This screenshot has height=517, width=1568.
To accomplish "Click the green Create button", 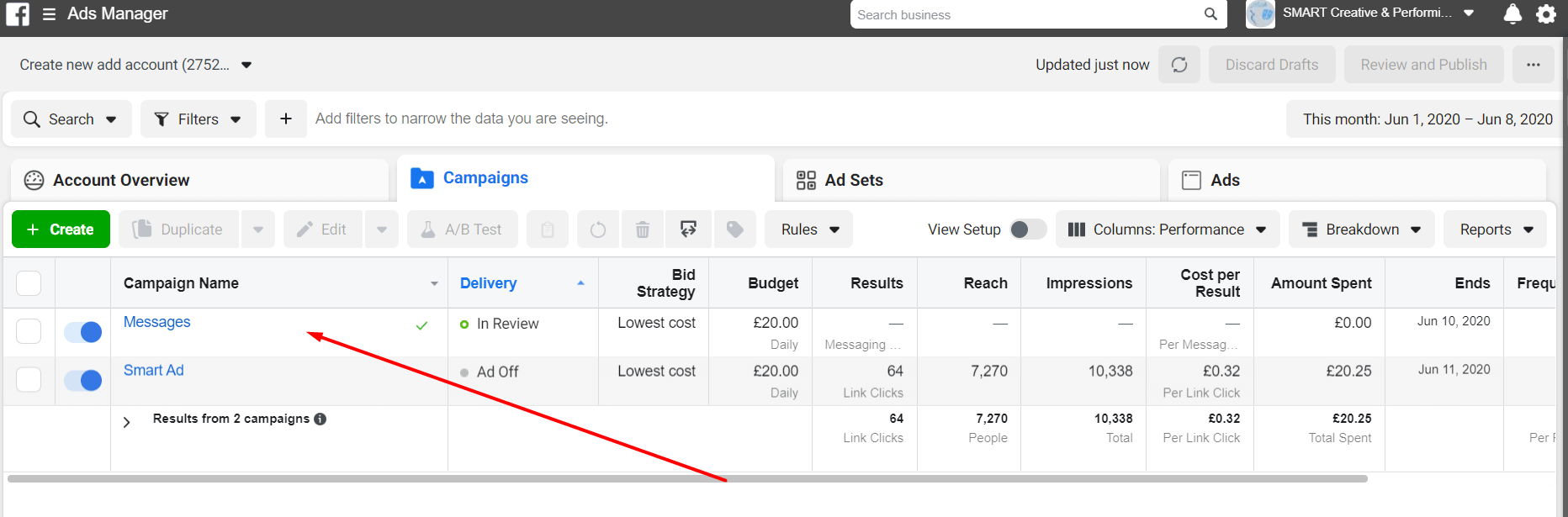I will tap(61, 229).
